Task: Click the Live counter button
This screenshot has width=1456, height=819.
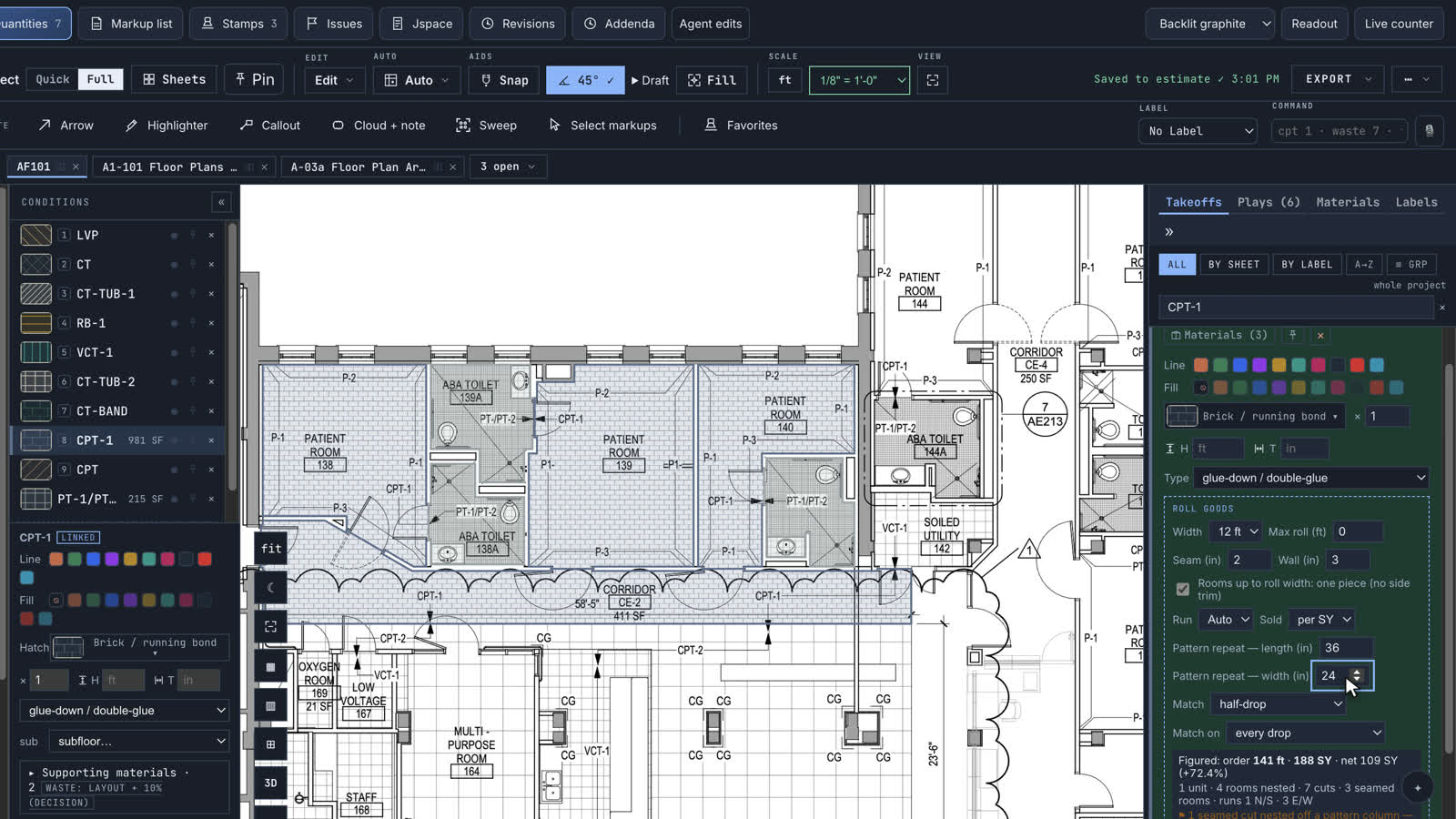Action: click(x=1399, y=24)
